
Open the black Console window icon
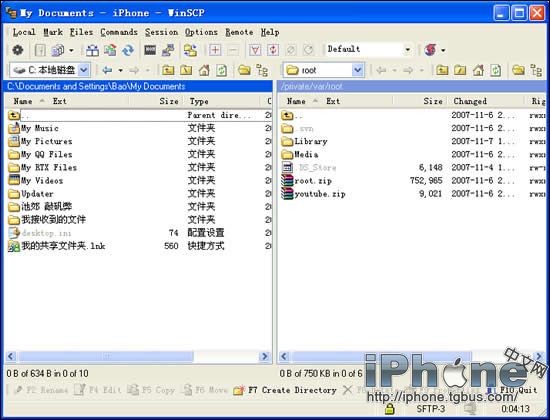click(150, 50)
